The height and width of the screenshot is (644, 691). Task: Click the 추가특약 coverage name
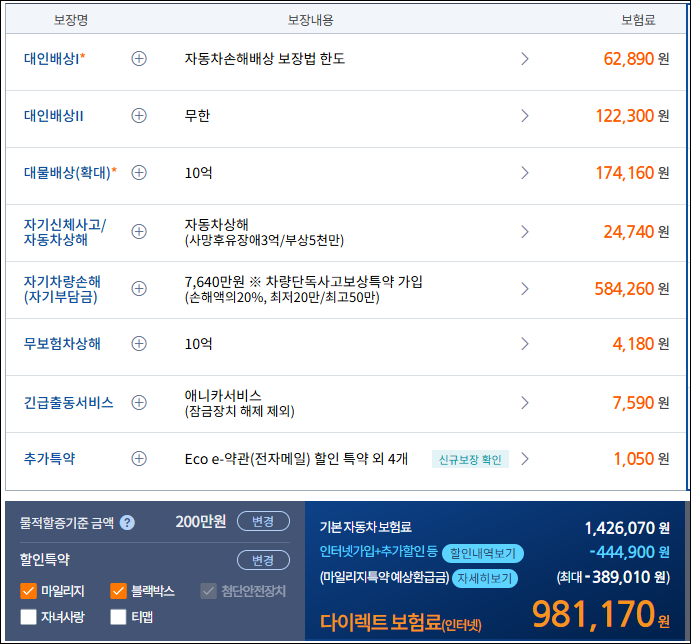(x=49, y=459)
